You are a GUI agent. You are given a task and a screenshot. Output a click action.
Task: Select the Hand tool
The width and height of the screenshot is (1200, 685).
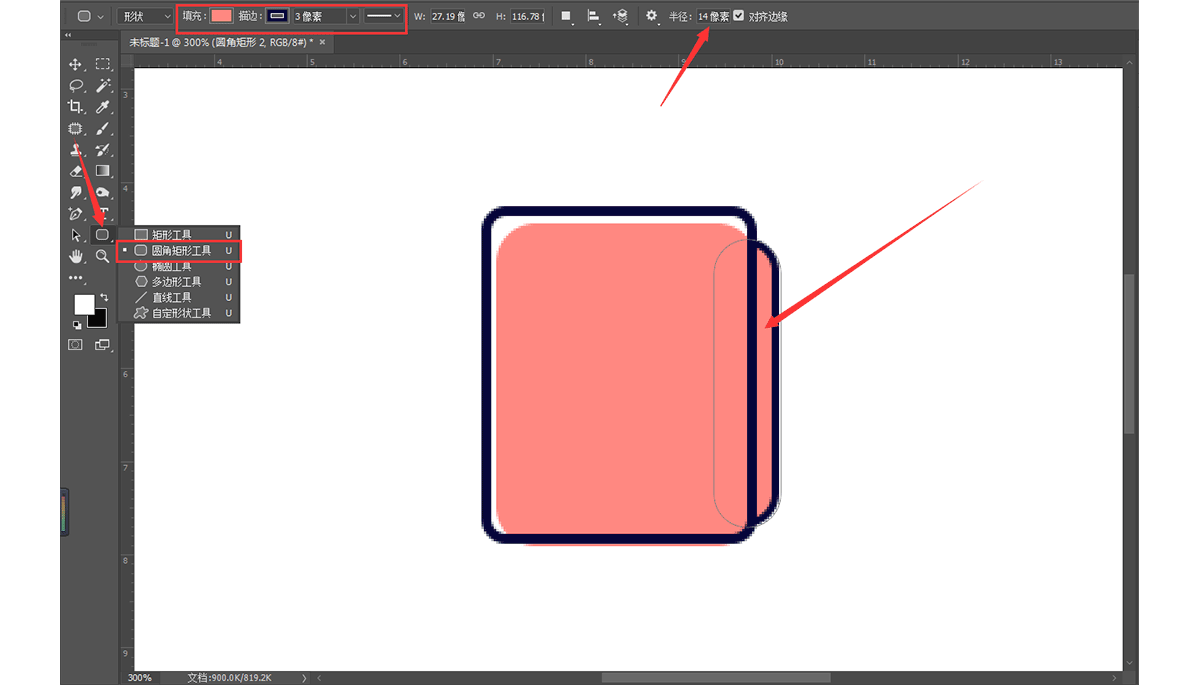pos(75,256)
